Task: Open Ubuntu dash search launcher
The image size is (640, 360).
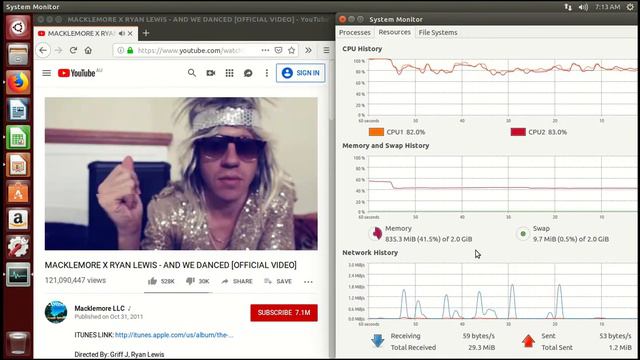Action: [x=18, y=28]
